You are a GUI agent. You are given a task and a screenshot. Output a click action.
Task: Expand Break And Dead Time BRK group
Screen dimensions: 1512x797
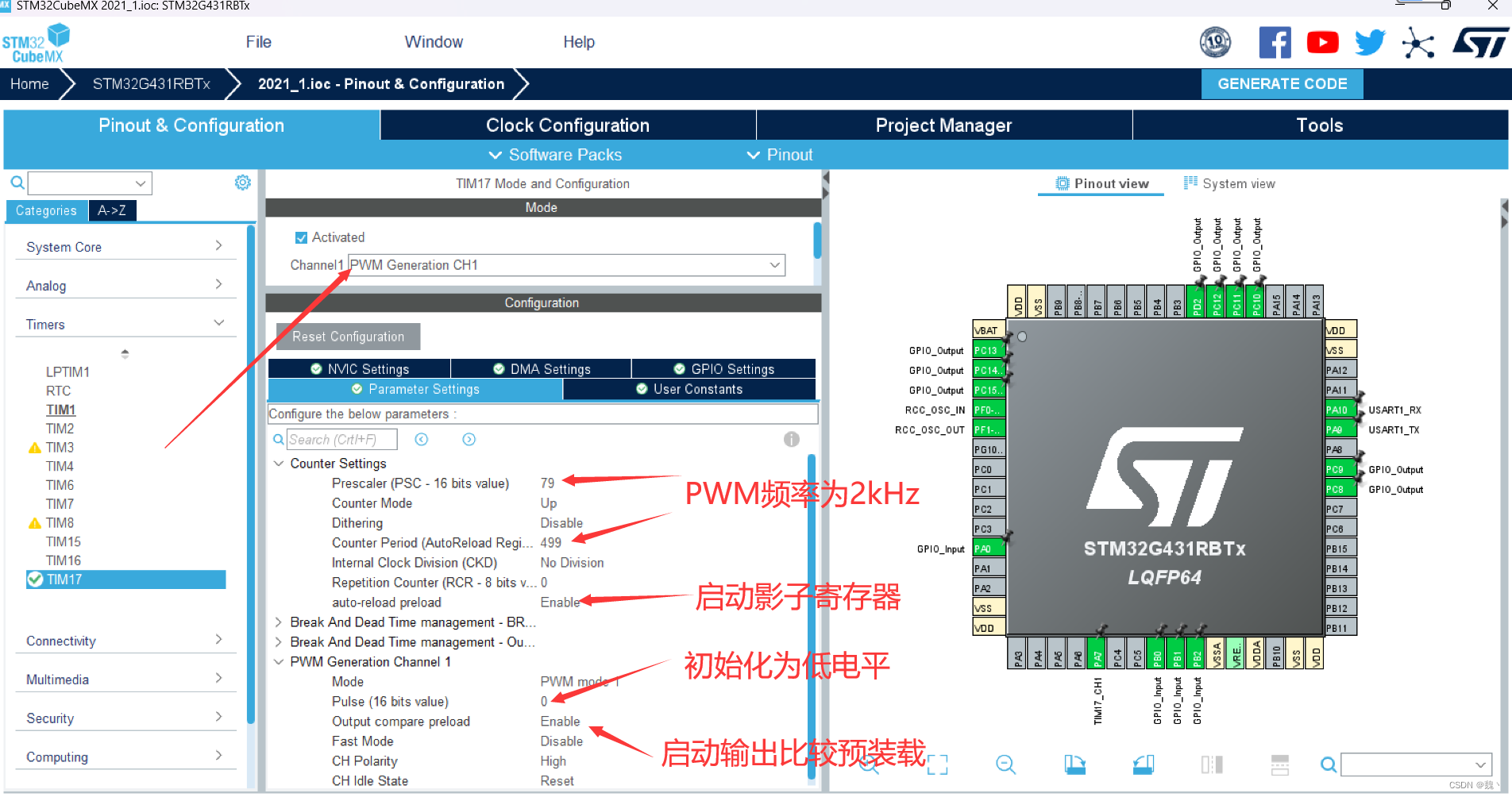(x=279, y=622)
